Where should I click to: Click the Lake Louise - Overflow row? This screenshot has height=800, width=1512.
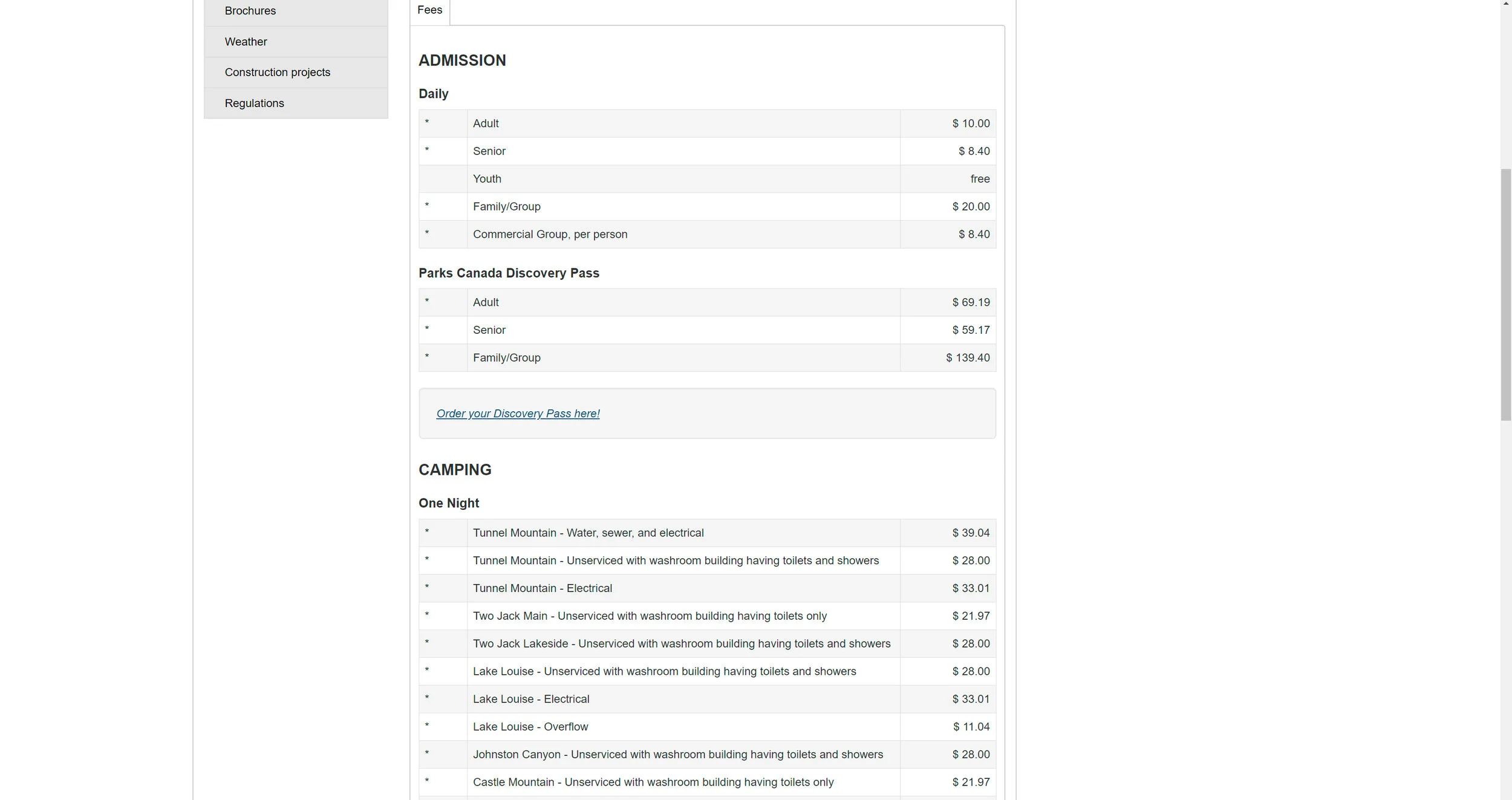(x=707, y=727)
